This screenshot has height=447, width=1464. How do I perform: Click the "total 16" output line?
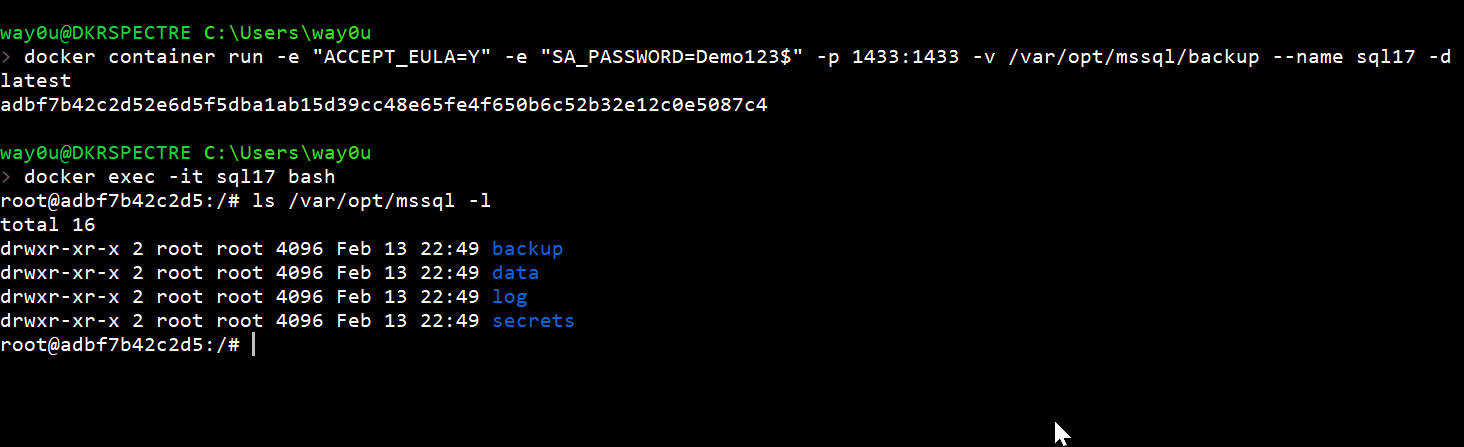click(48, 225)
